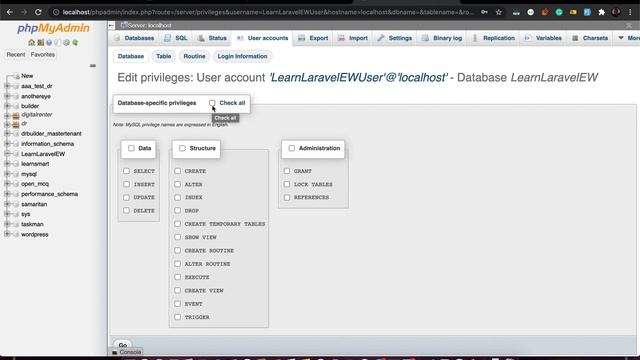Viewport: 640px width, 360px height.
Task: Follow the 'LearnLaravelEWUser'@'localhost' account link
Action: pos(358,78)
